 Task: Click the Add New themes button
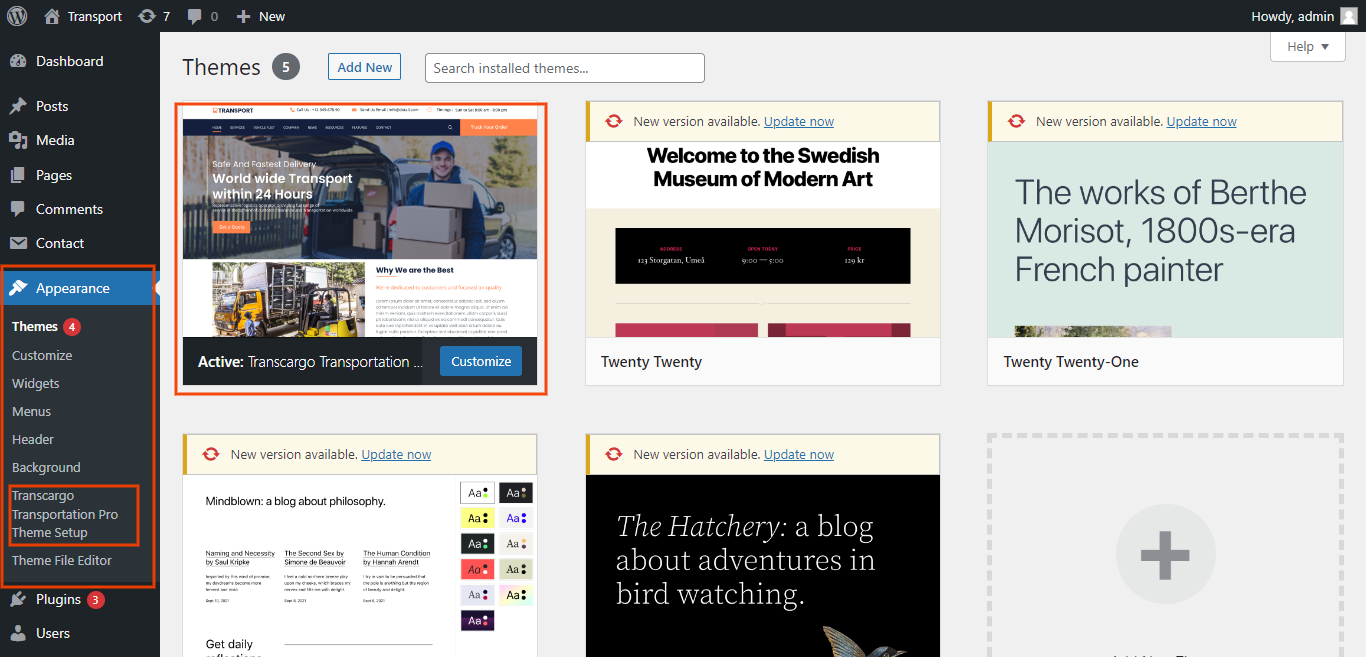click(x=364, y=67)
